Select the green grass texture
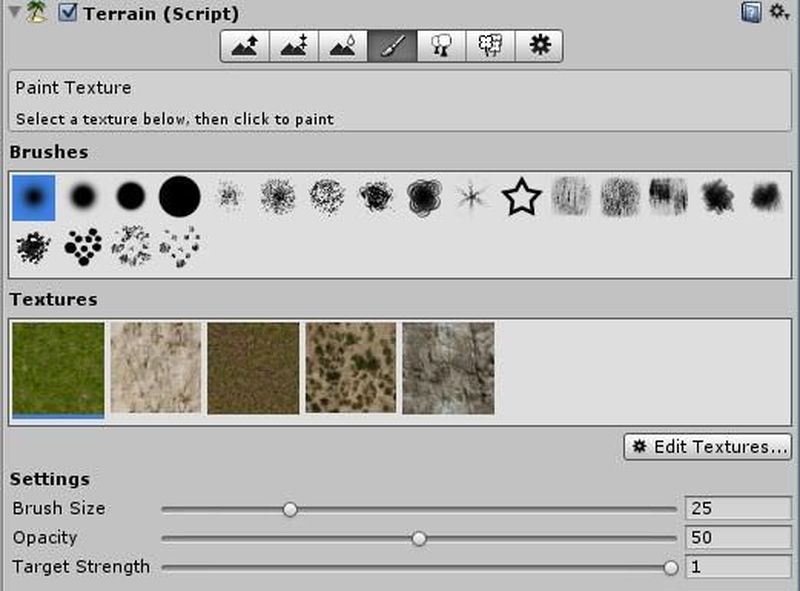The width and height of the screenshot is (800, 591). click(57, 368)
